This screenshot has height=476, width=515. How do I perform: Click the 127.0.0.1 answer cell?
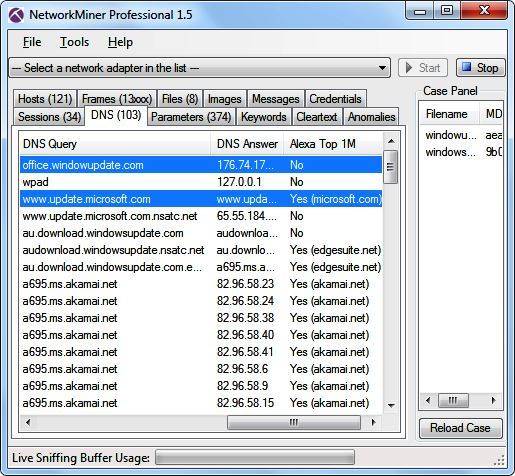(239, 182)
